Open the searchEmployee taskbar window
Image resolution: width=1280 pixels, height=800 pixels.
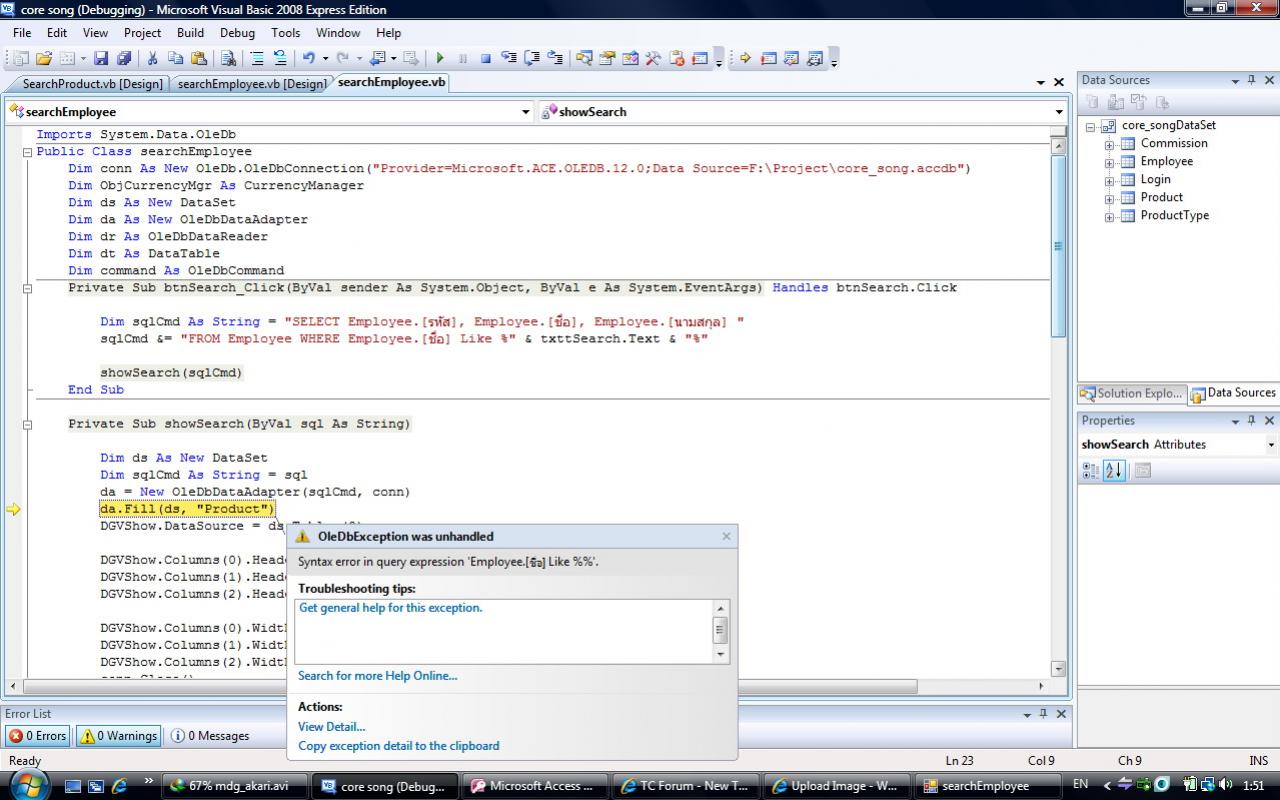(x=988, y=786)
